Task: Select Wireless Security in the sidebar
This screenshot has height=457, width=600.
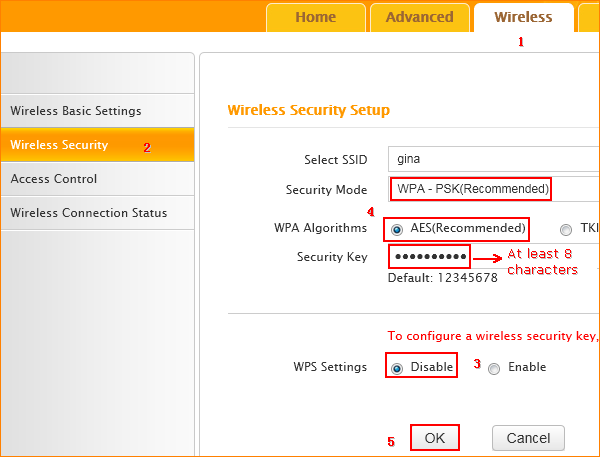Action: click(x=59, y=145)
